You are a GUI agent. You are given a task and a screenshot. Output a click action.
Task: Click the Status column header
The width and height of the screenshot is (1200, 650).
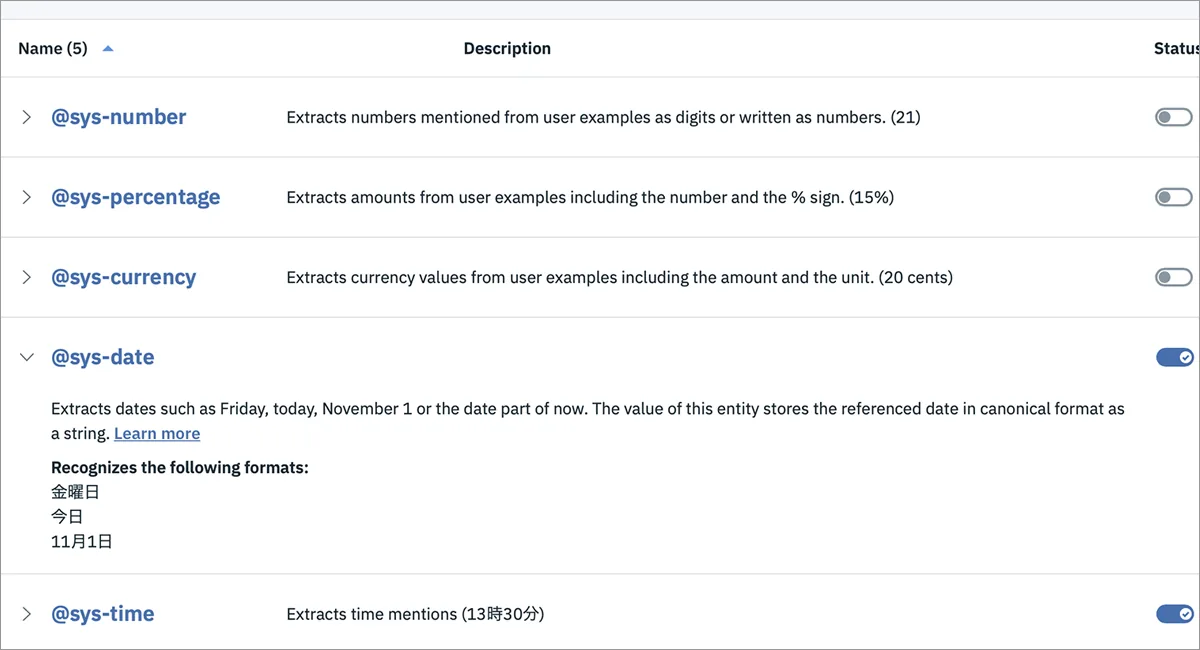tap(1176, 48)
